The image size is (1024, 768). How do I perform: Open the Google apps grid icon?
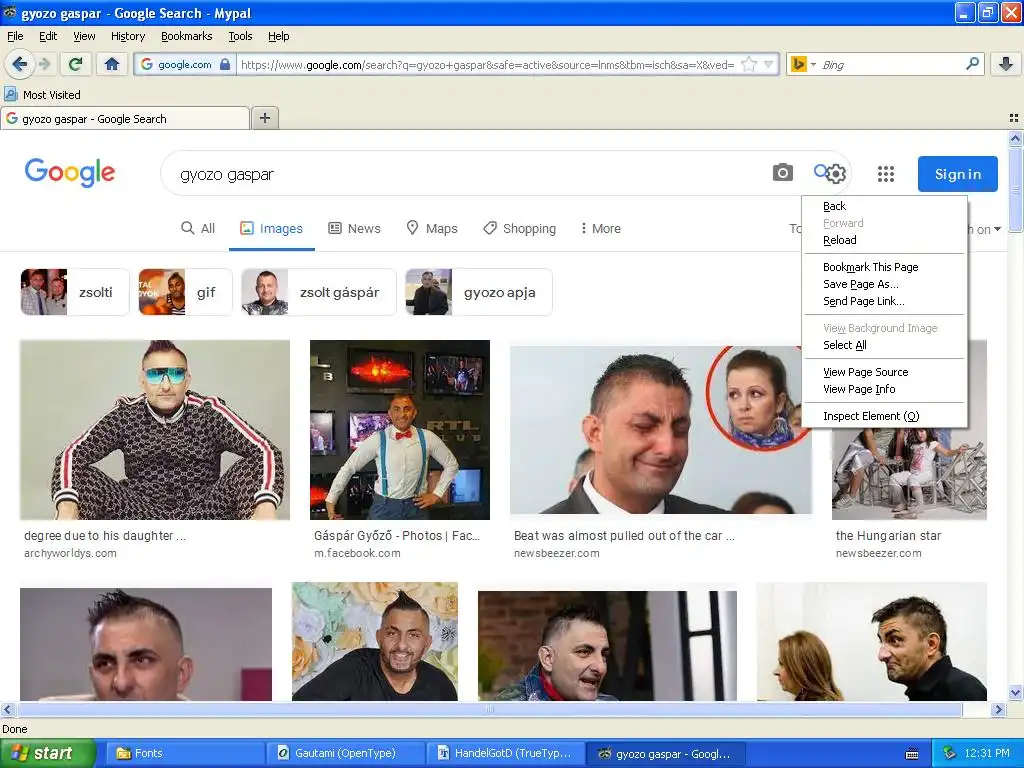(886, 174)
